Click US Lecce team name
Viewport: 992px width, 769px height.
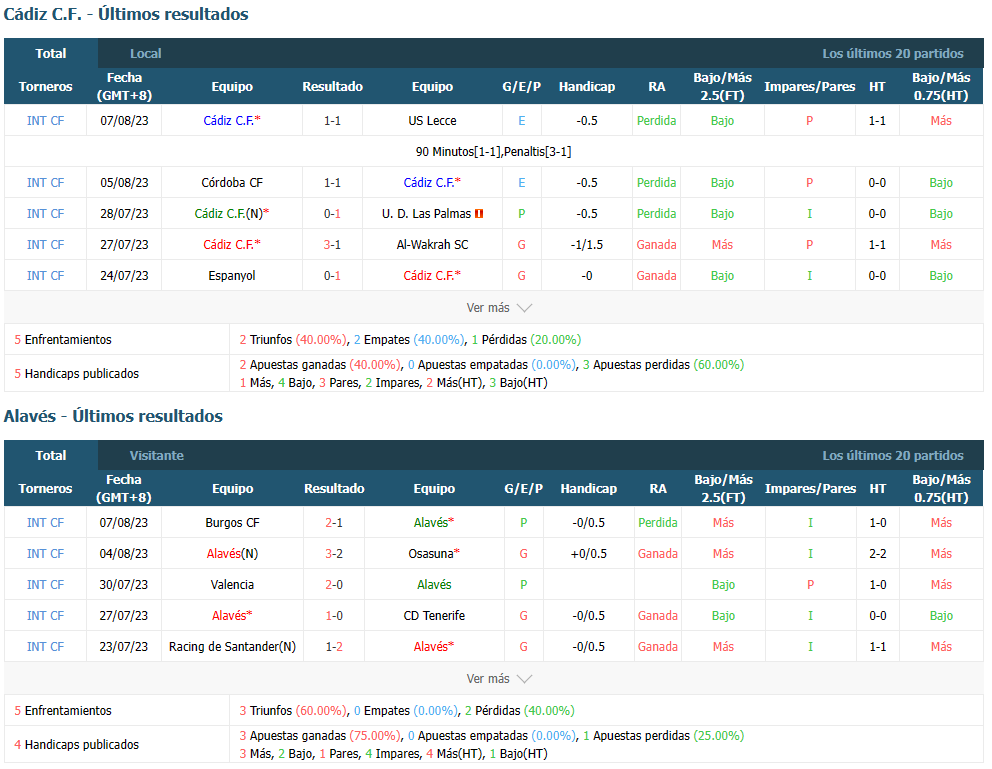pos(432,121)
